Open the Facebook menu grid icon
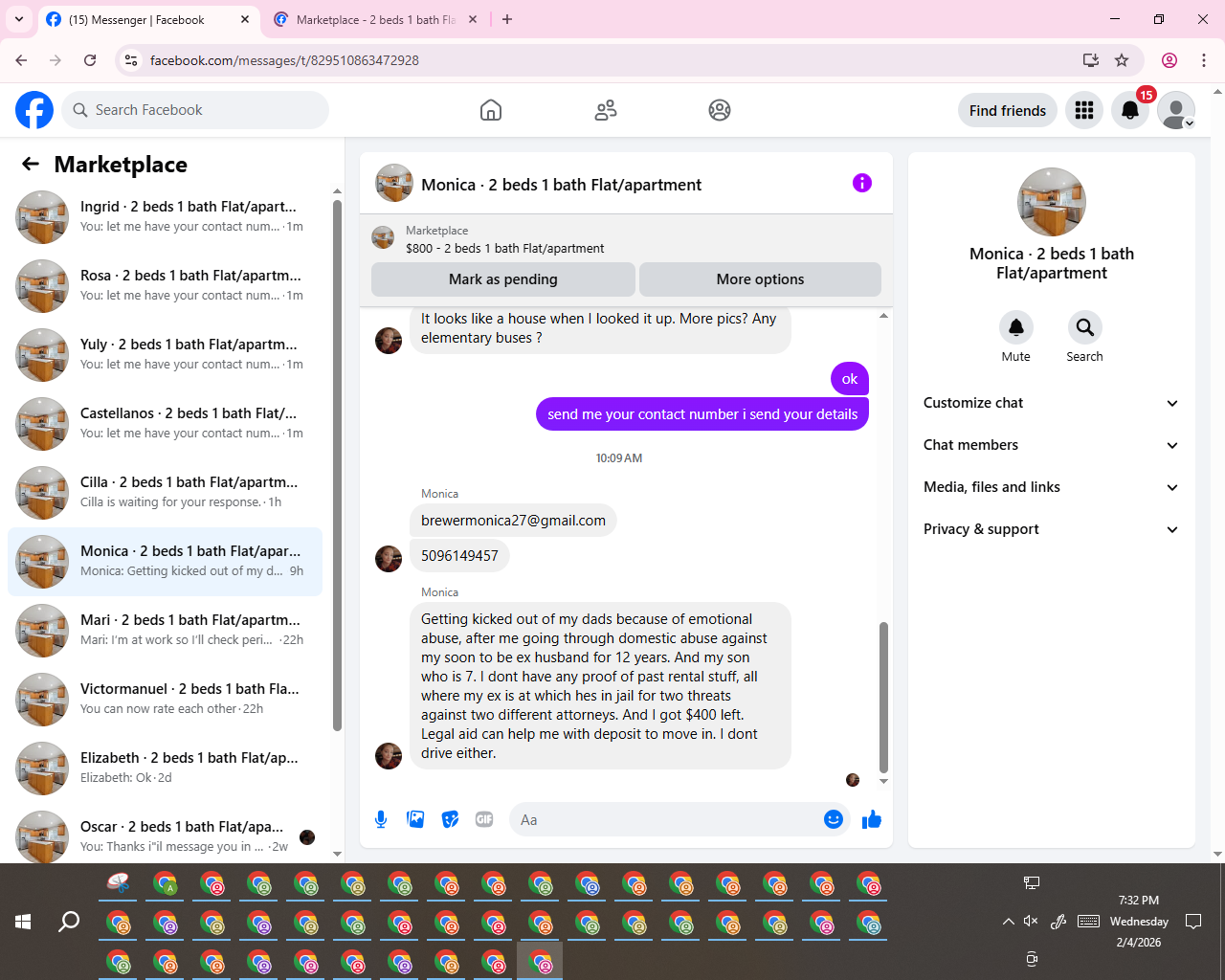The width and height of the screenshot is (1225, 980). point(1084,110)
